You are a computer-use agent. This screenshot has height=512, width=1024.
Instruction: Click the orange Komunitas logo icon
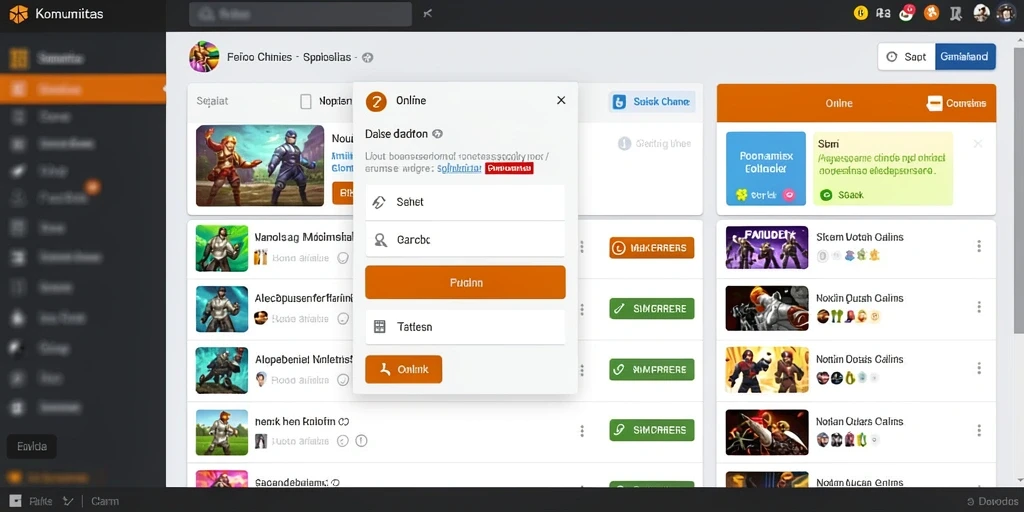[x=18, y=14]
